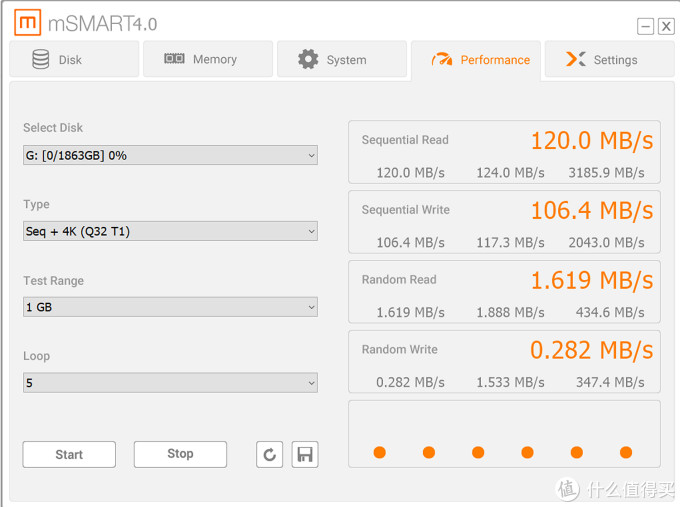The width and height of the screenshot is (680, 507).
Task: Click the Disk tab database icon
Action: pyautogui.click(x=41, y=59)
